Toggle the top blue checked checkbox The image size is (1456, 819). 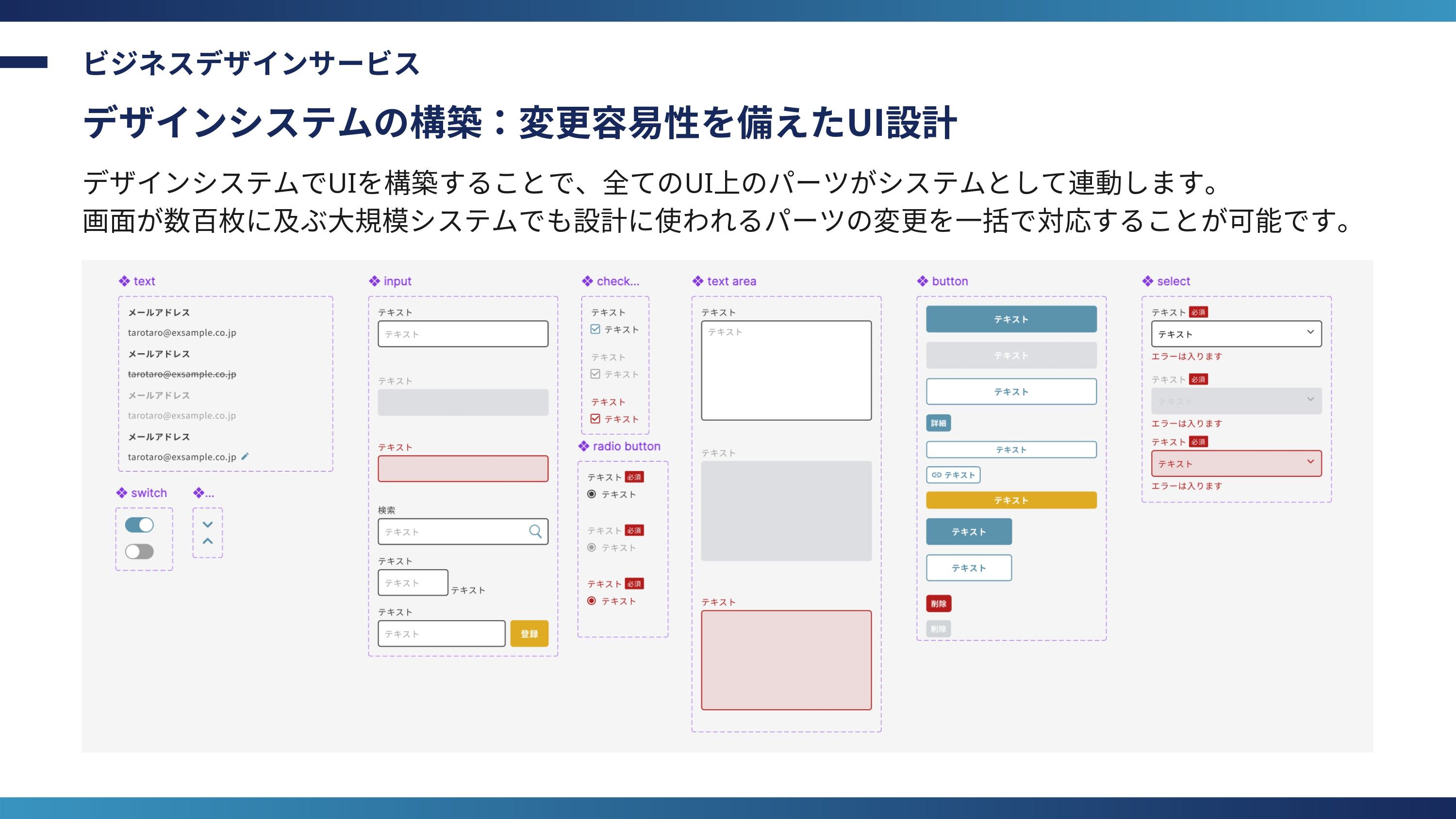point(595,329)
